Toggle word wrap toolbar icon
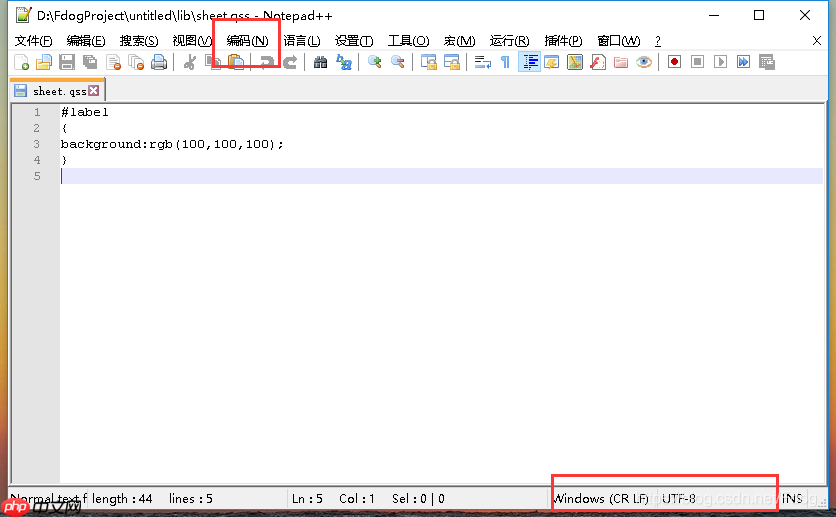 483,62
